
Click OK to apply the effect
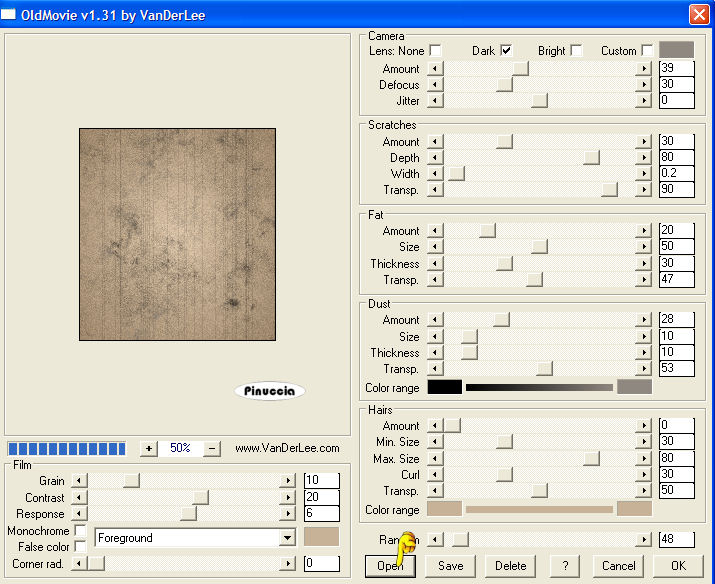tap(678, 565)
